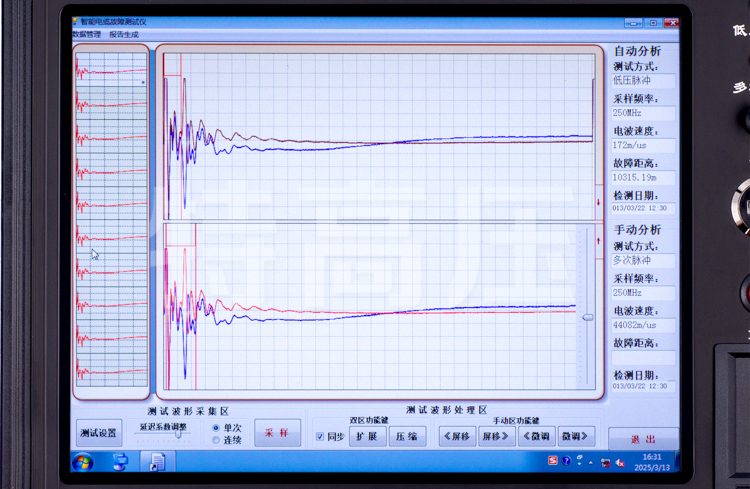Screen dimensions: 750x489
Task: Click the 退出 exit button
Action: (643, 439)
